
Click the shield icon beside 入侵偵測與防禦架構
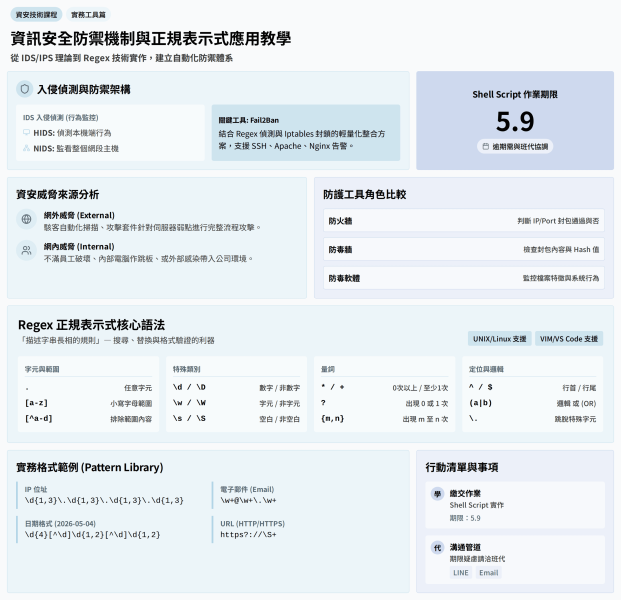[25, 89]
